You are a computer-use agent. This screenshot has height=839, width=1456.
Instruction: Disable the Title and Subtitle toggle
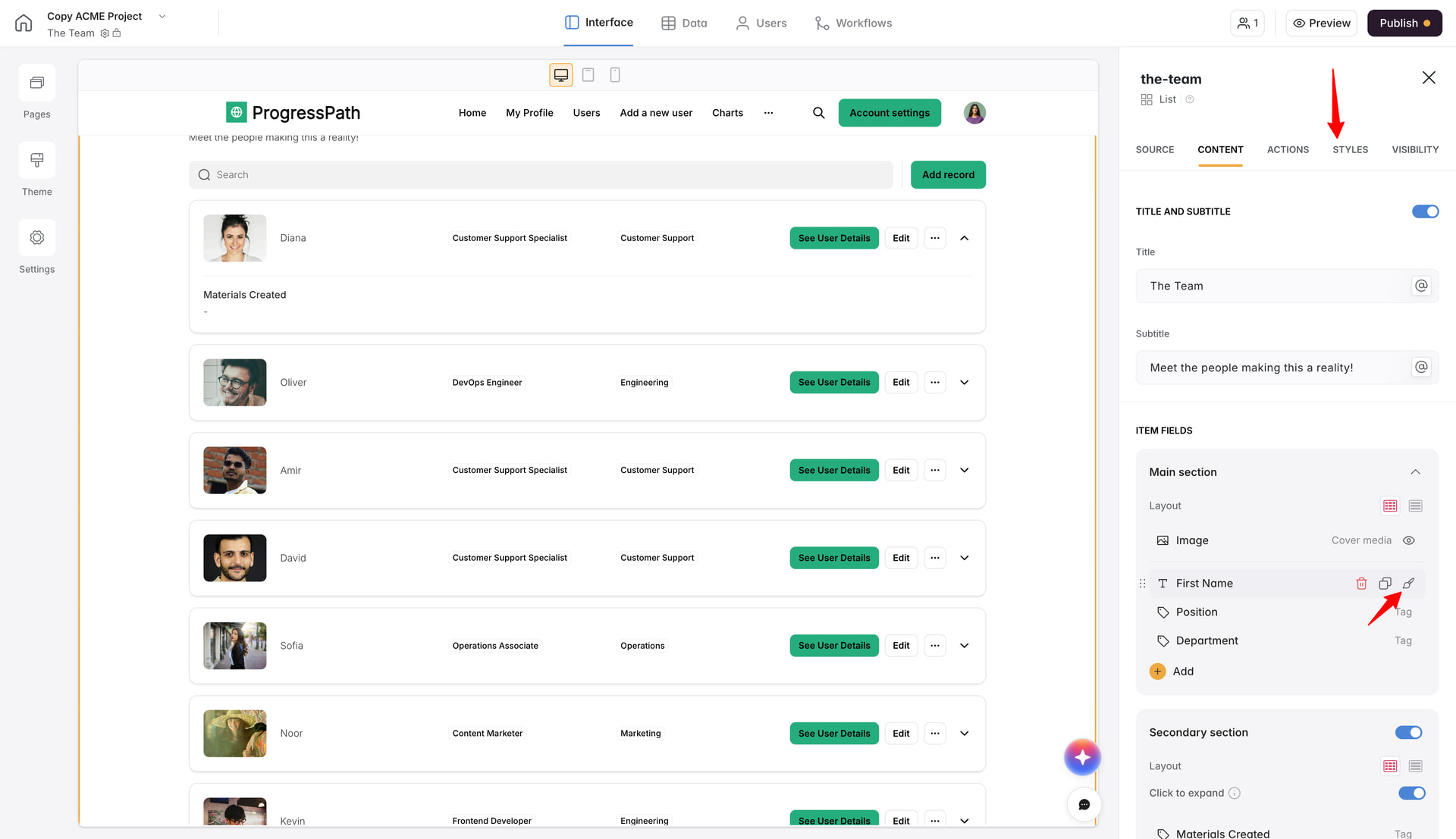(1425, 211)
